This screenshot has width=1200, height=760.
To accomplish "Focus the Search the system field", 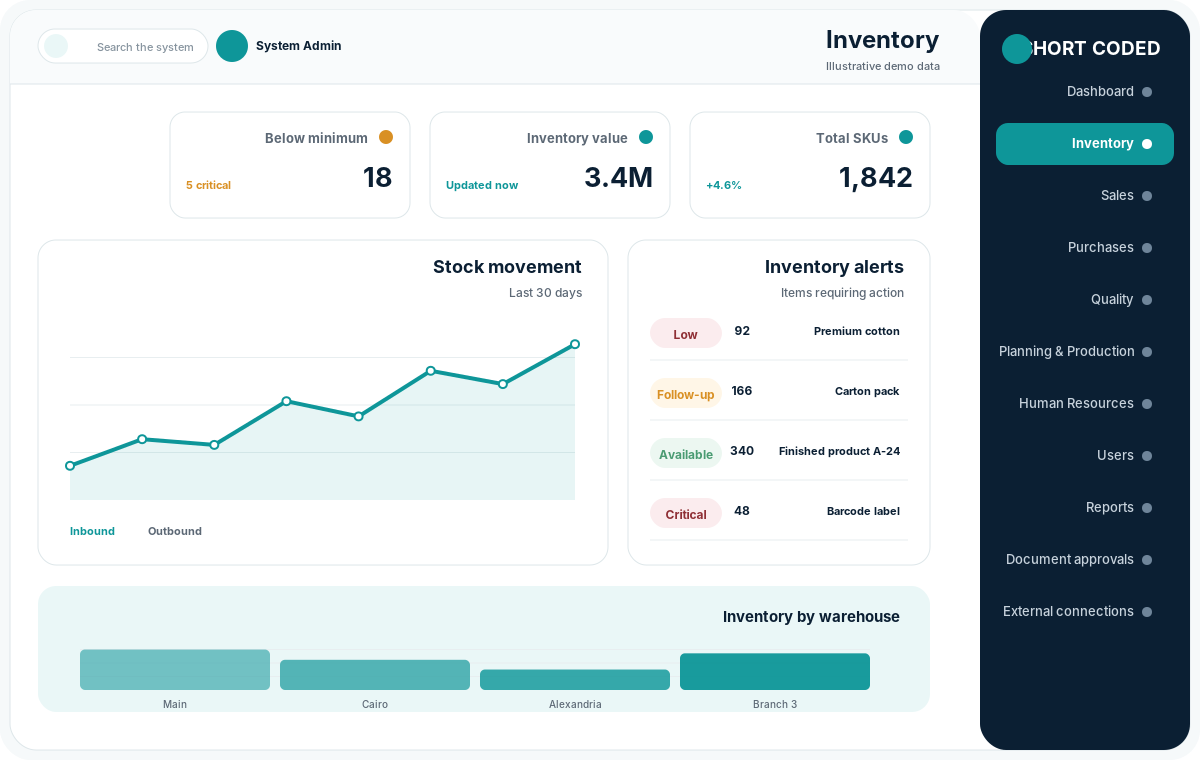I will coord(123,46).
